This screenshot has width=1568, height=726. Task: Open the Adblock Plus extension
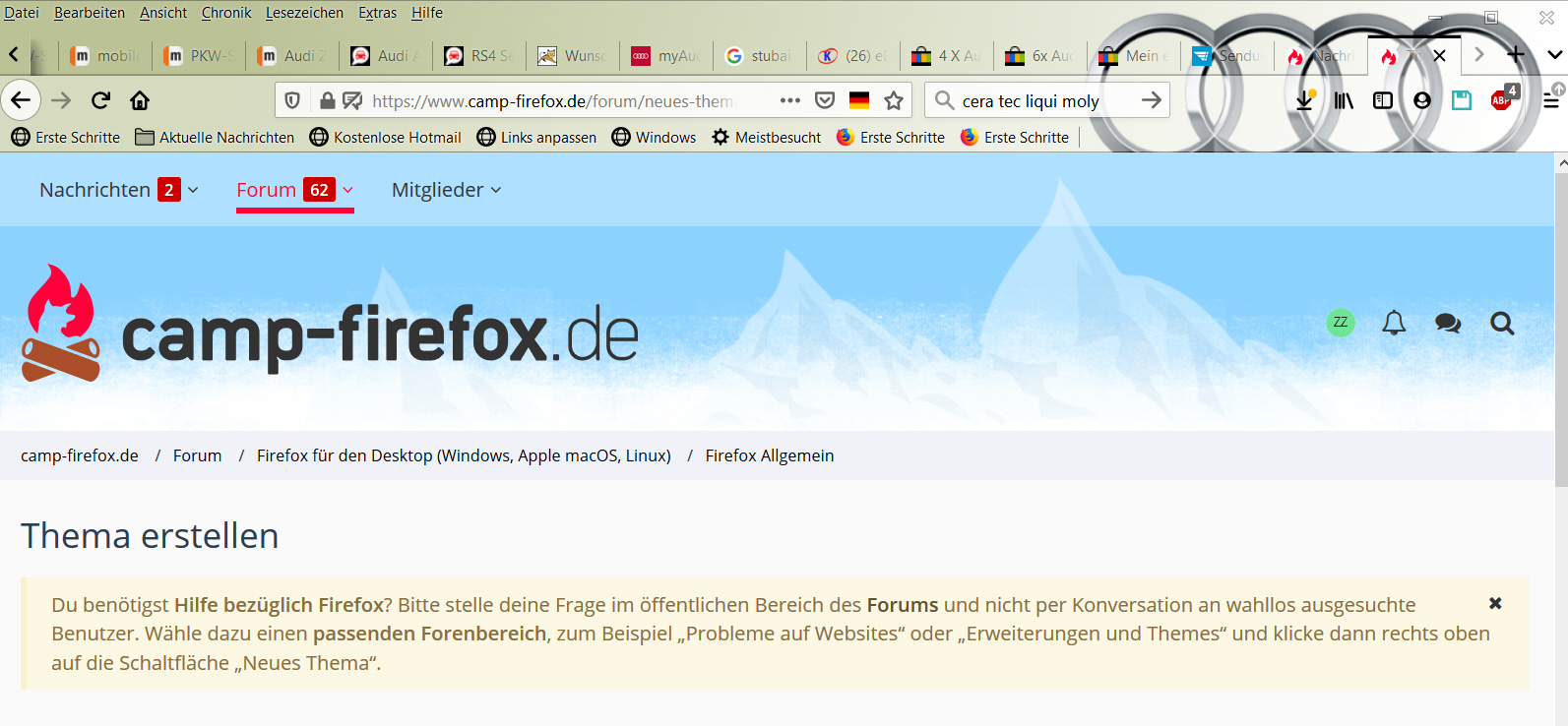point(1502,99)
